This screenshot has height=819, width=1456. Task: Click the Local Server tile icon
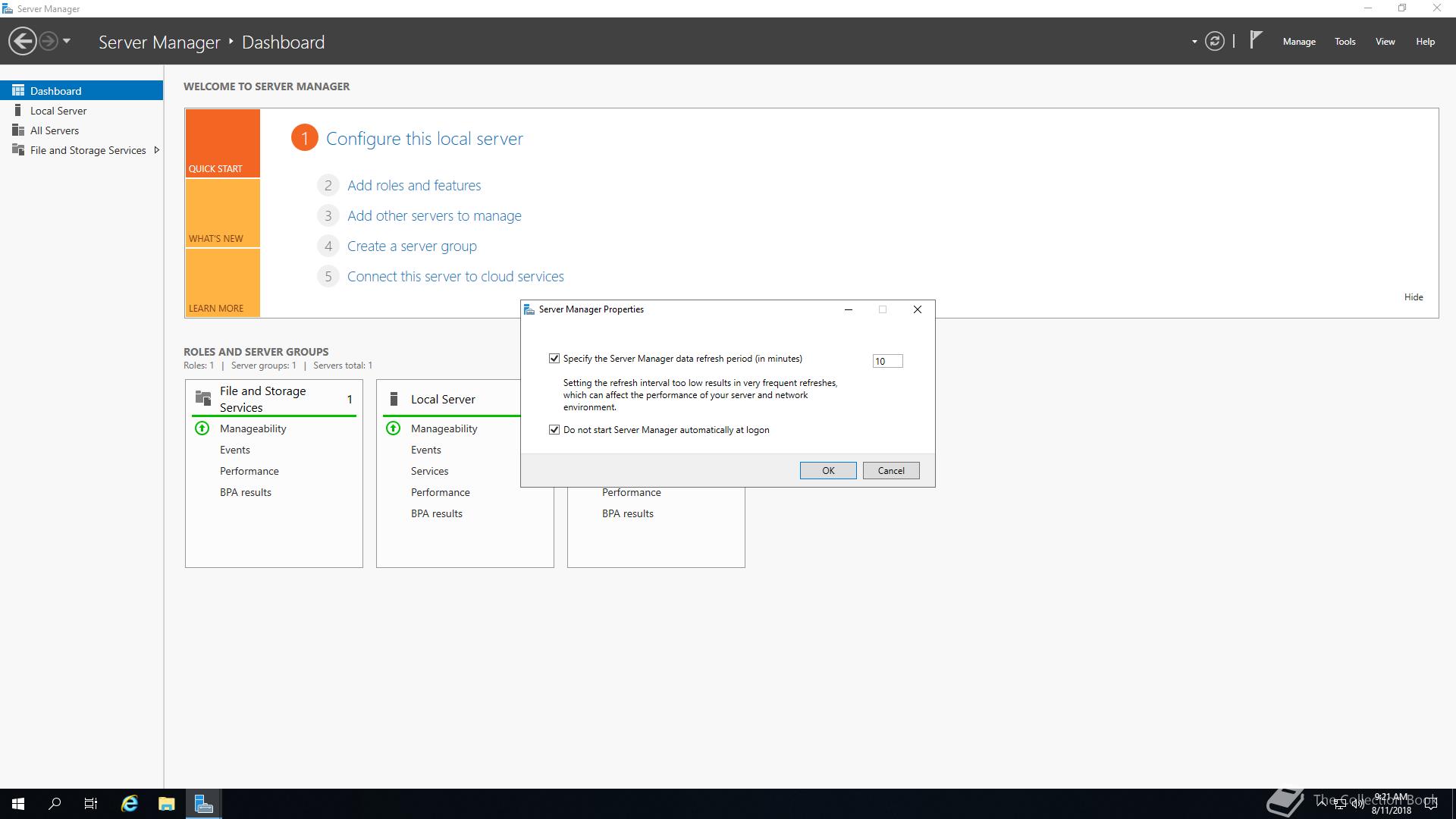pos(394,398)
